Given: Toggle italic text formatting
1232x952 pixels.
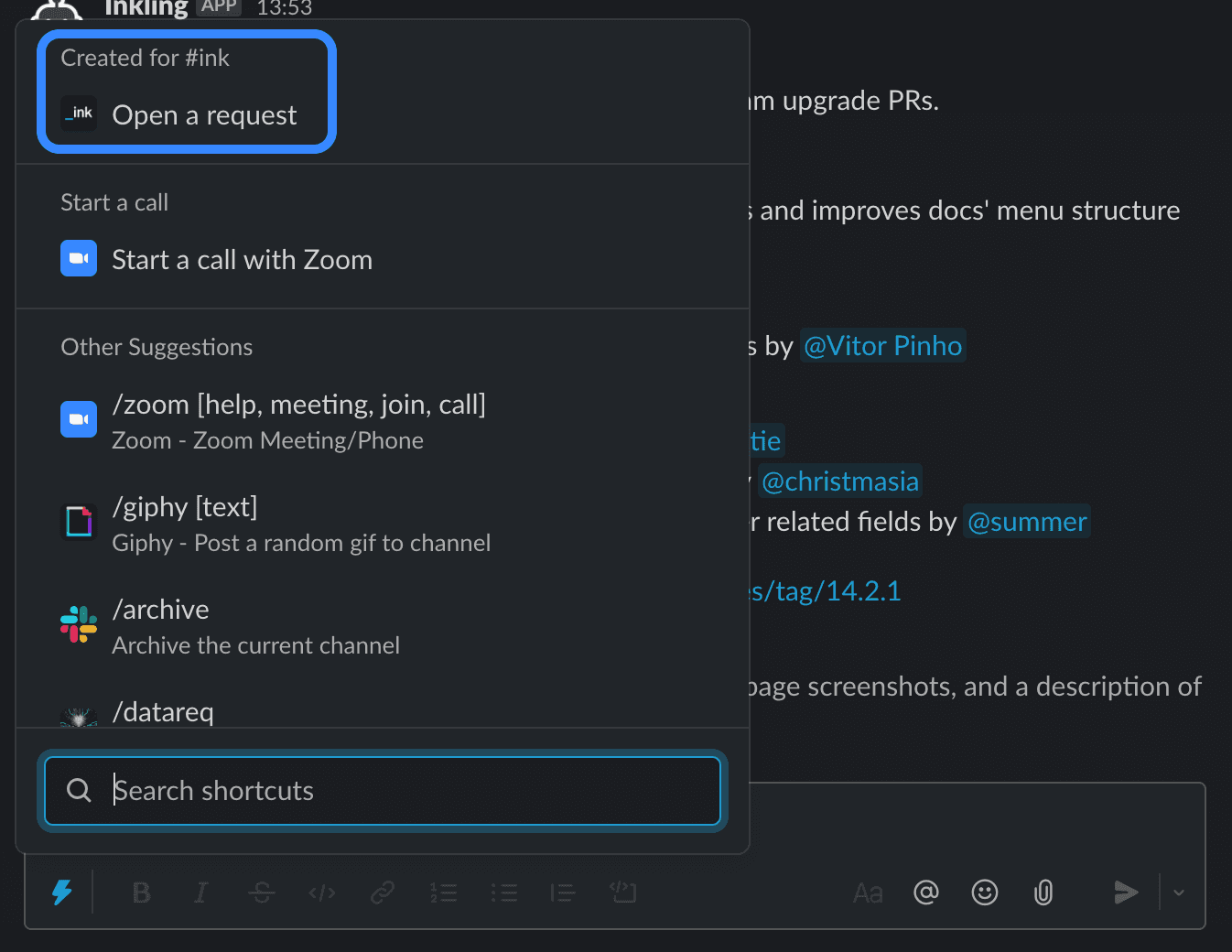Looking at the screenshot, I should (x=201, y=892).
